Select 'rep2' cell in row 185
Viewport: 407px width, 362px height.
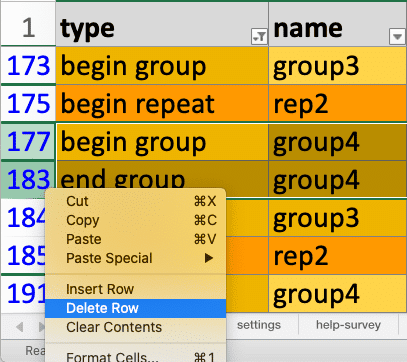[338, 256]
